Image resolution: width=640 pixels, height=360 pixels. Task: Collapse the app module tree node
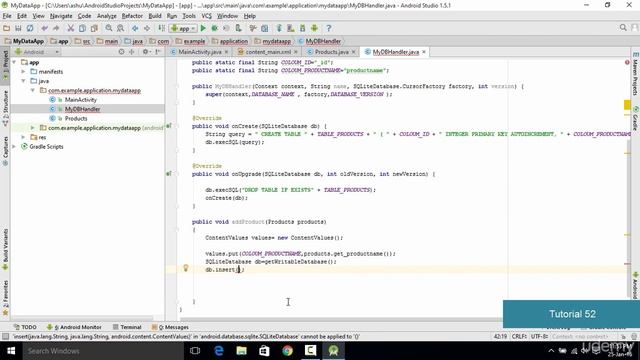coord(14,62)
